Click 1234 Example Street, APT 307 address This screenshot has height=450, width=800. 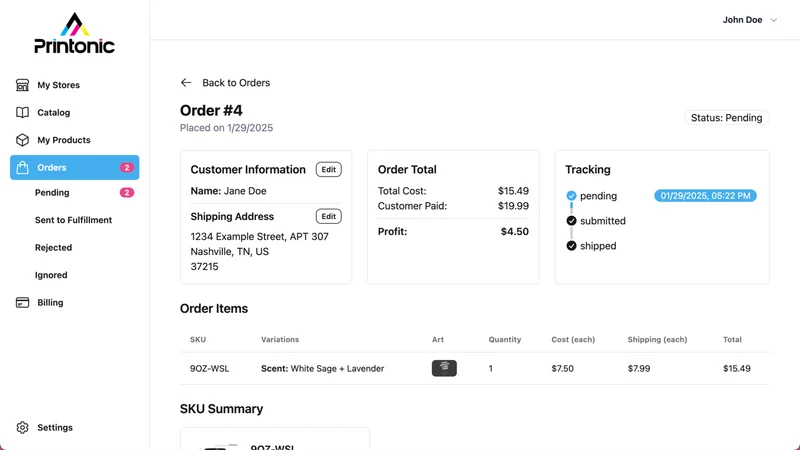pos(260,237)
